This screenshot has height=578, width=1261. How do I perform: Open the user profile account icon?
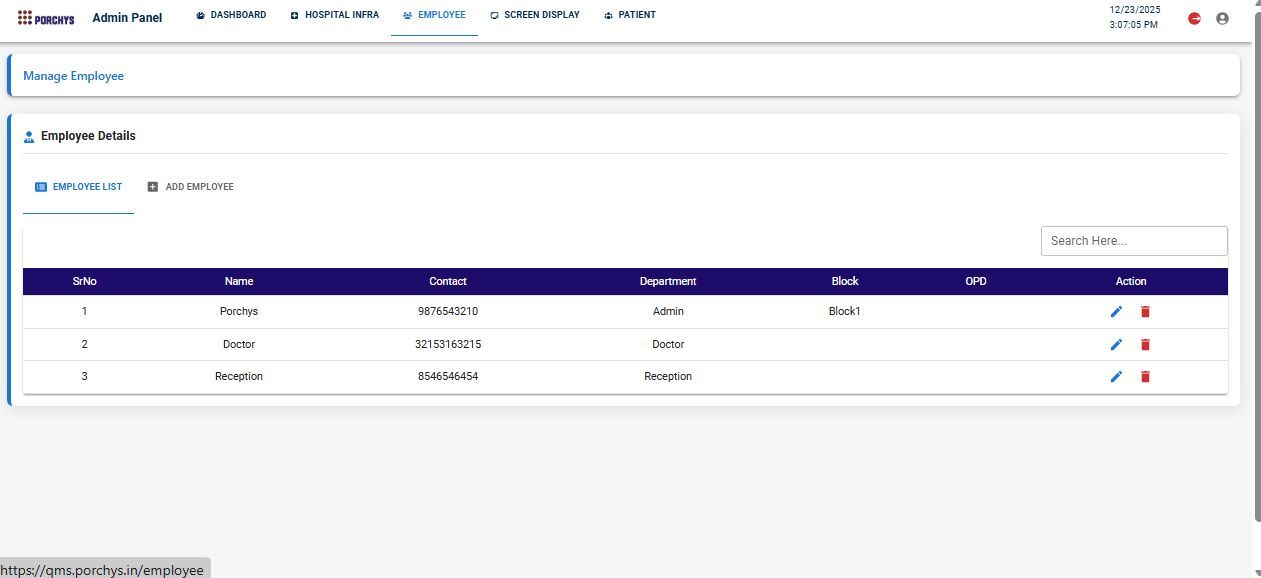coord(1222,18)
